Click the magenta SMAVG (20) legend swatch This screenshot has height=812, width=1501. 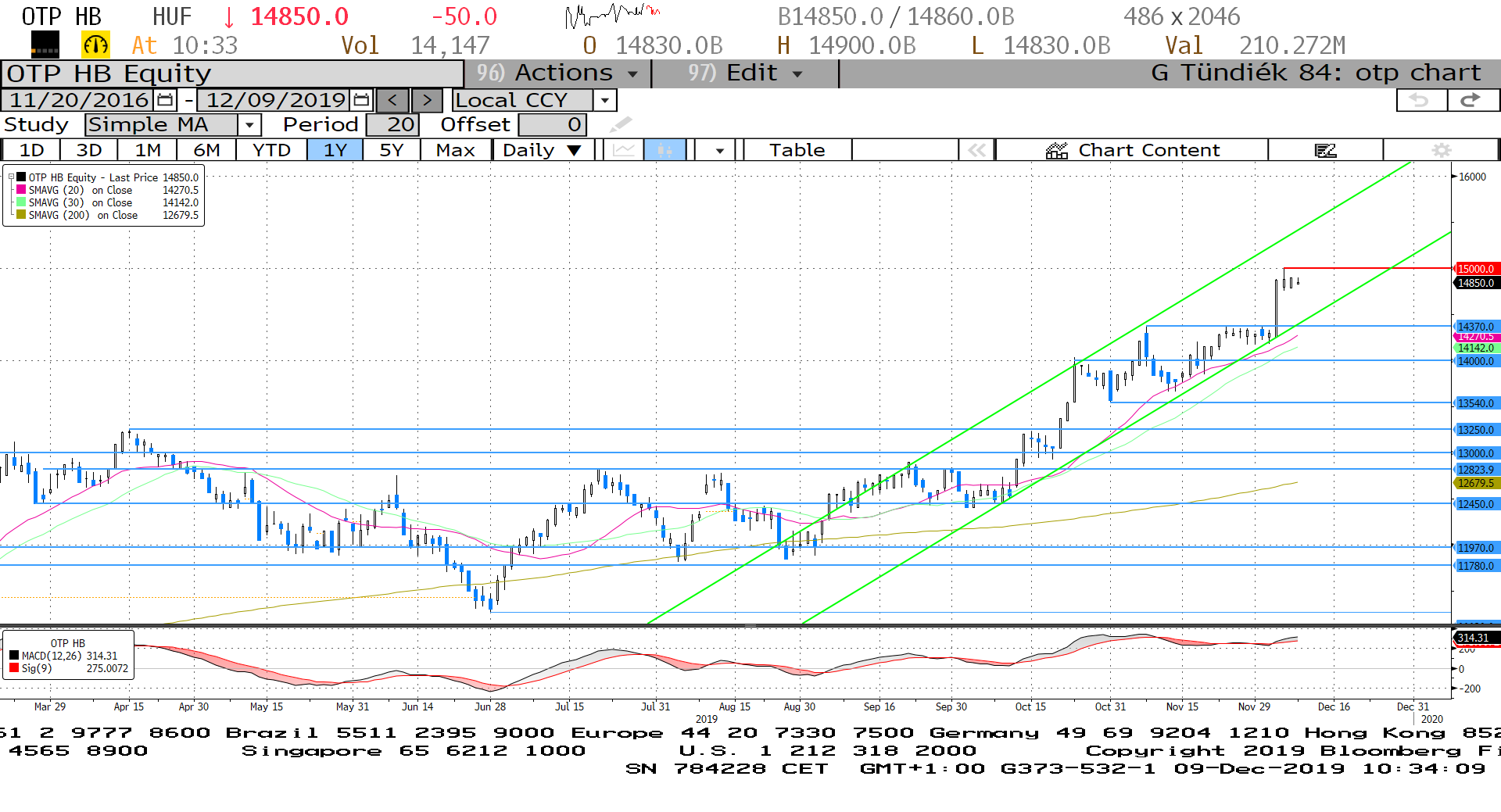22,190
